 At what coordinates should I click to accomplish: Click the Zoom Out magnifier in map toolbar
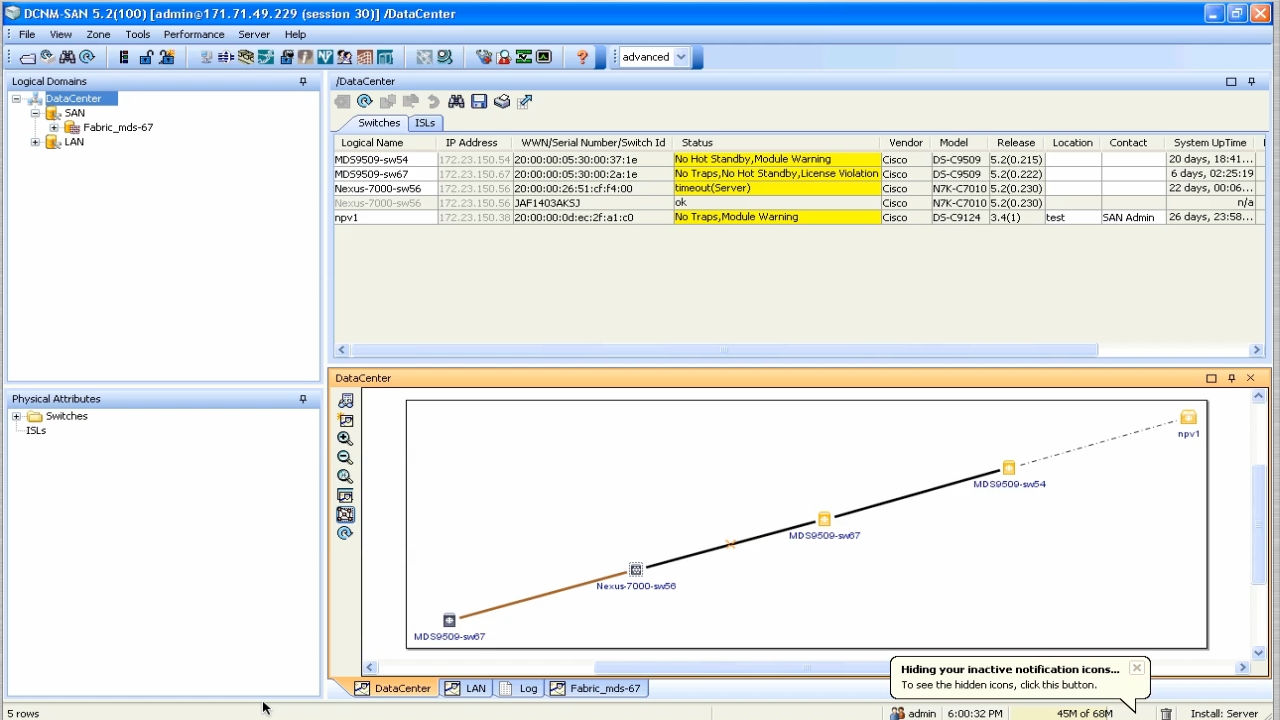point(345,458)
